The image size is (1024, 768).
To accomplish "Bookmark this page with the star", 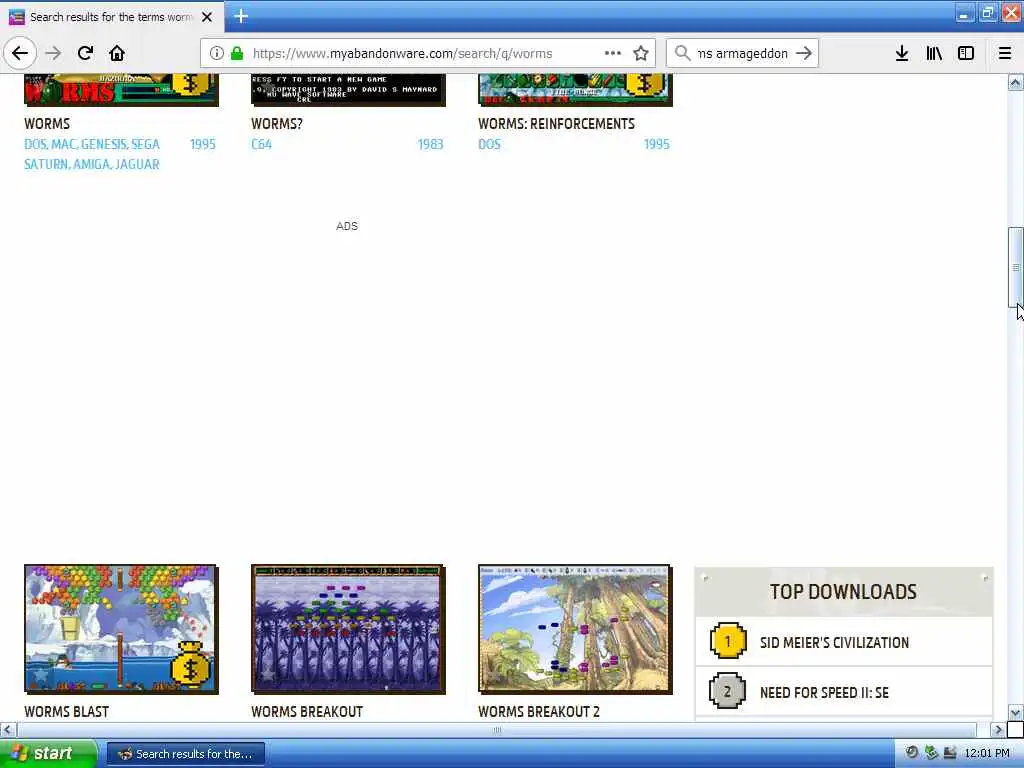I will click(x=641, y=53).
